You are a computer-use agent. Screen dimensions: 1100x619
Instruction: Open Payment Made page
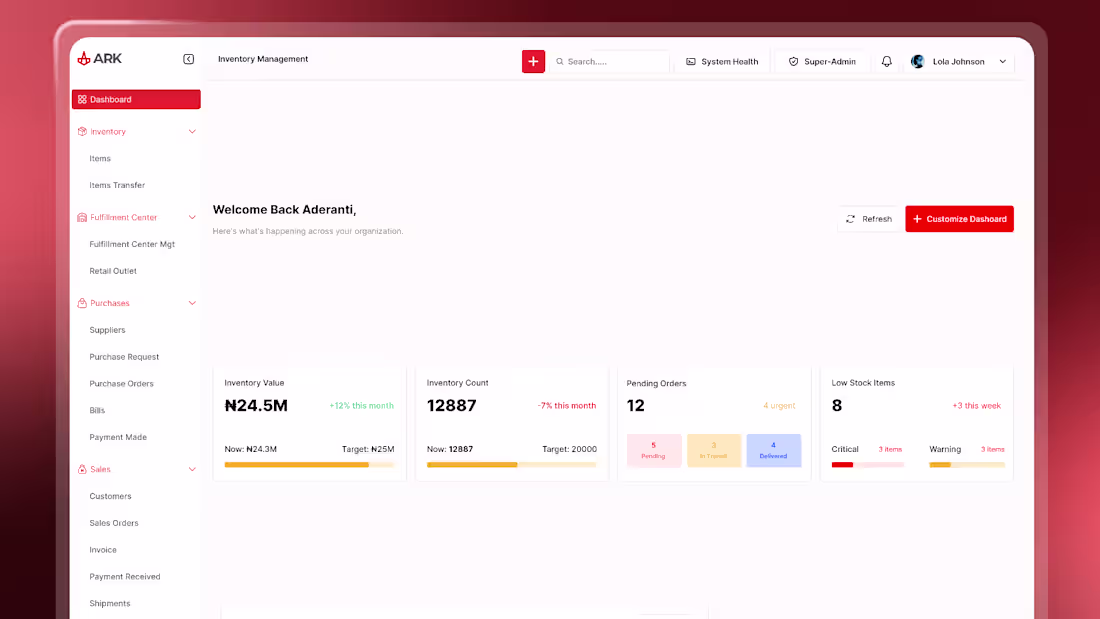(118, 437)
